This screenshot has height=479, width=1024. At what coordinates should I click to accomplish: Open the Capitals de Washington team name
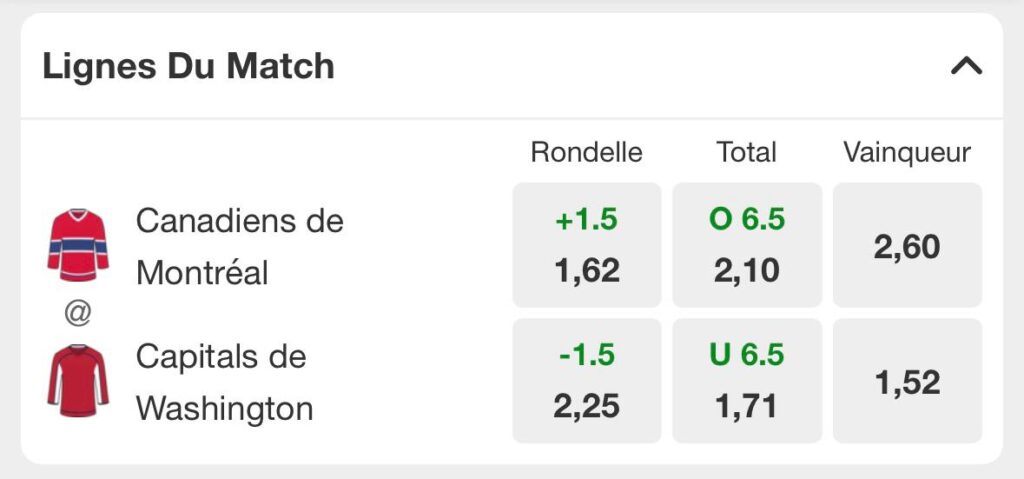[x=224, y=382]
